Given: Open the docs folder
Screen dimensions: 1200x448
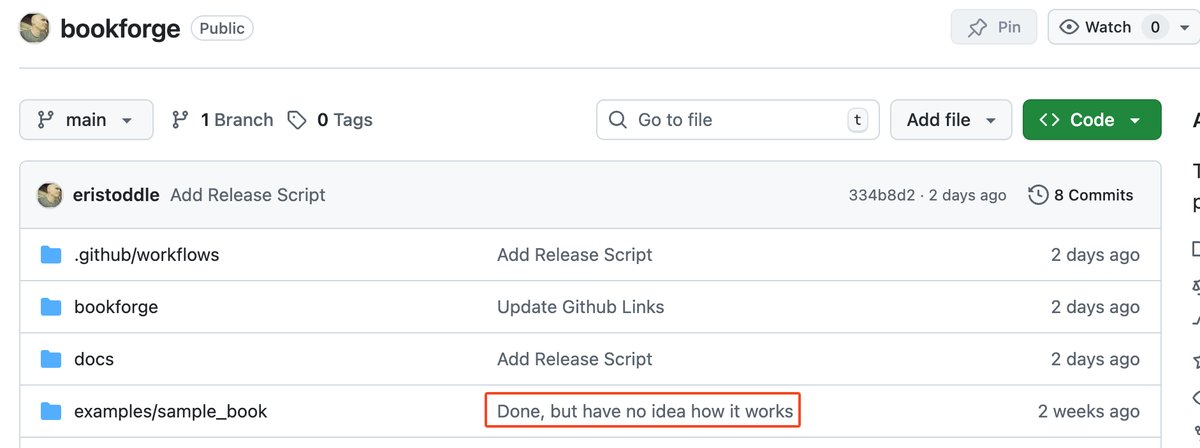Looking at the screenshot, I should coord(94,359).
